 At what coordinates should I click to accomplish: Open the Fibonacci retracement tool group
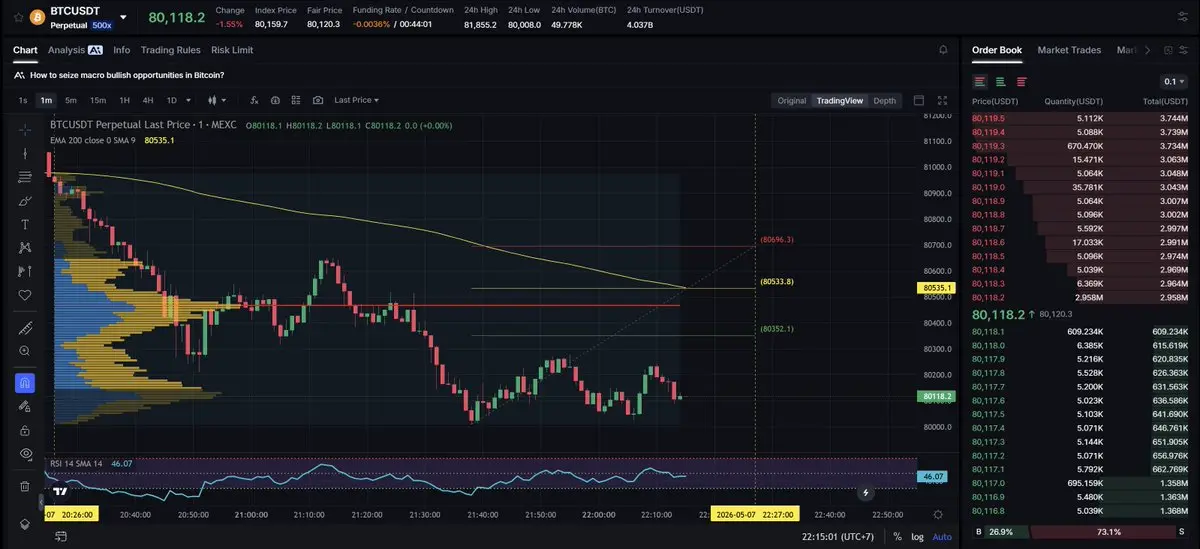tap(25, 177)
